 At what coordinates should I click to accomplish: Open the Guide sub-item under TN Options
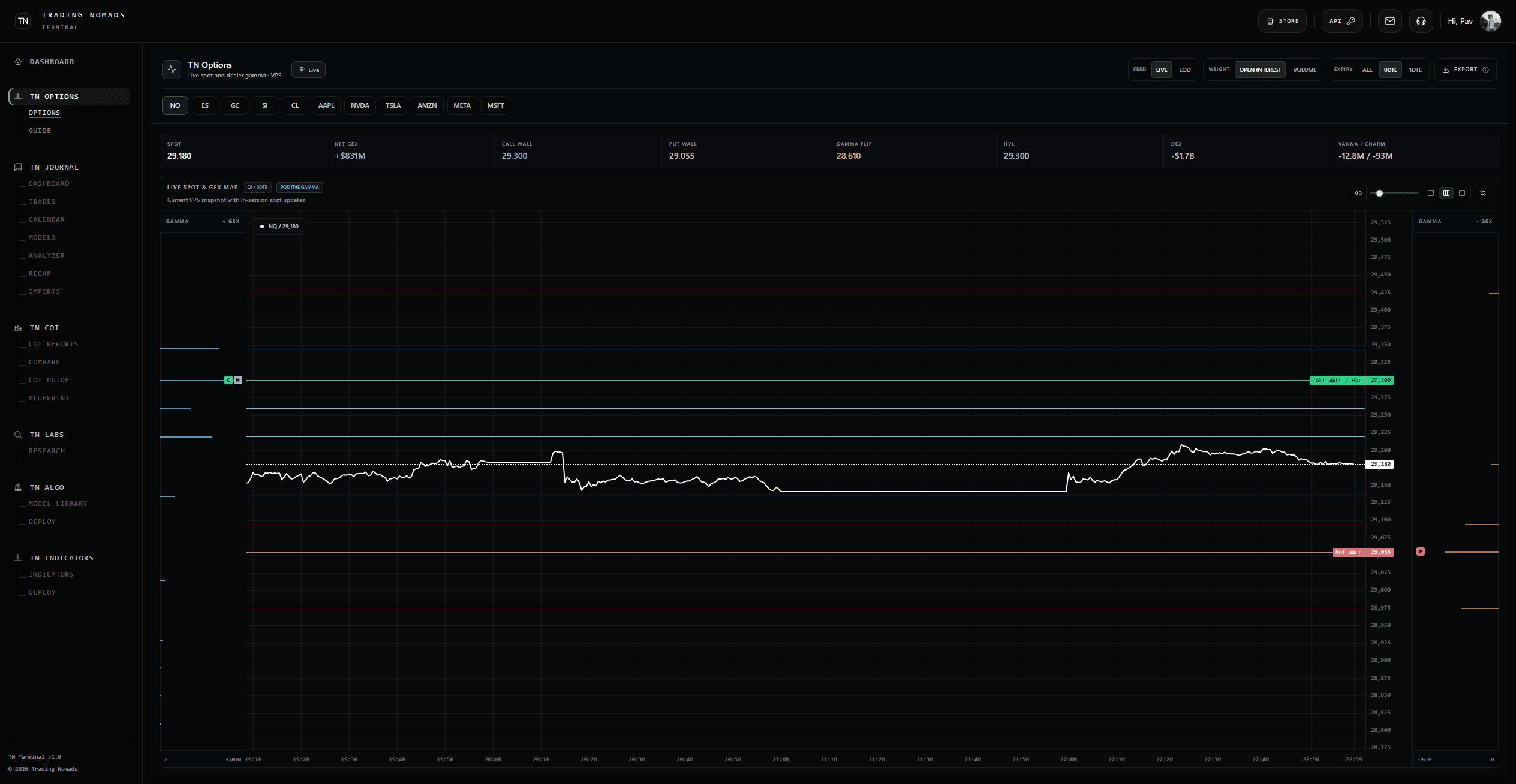[40, 131]
